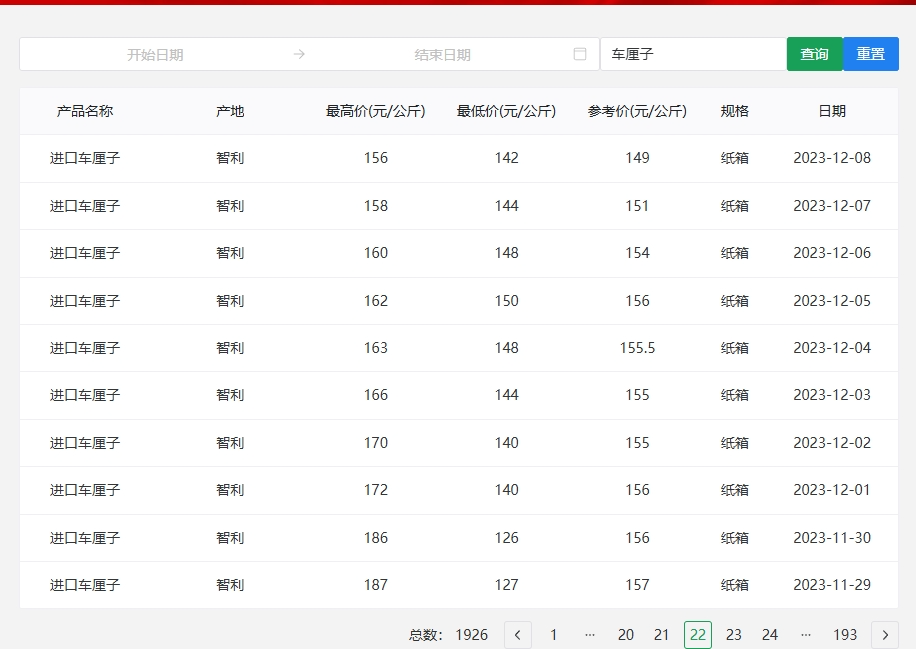Screen dimensions: 916x649
Task: Jump to page 20
Action: click(x=626, y=635)
